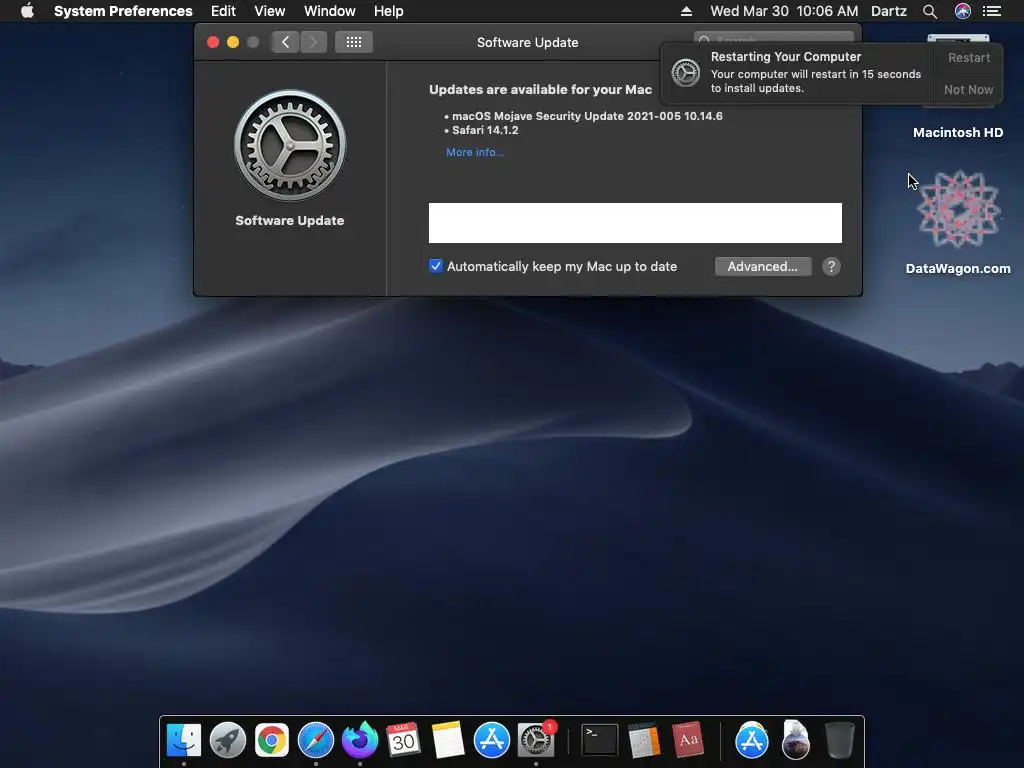Open the View menu
Viewport: 1024px width, 768px height.
270,11
